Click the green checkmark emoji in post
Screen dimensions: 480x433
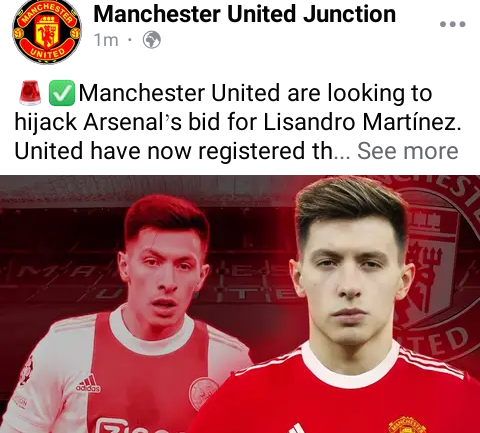pyautogui.click(x=62, y=93)
